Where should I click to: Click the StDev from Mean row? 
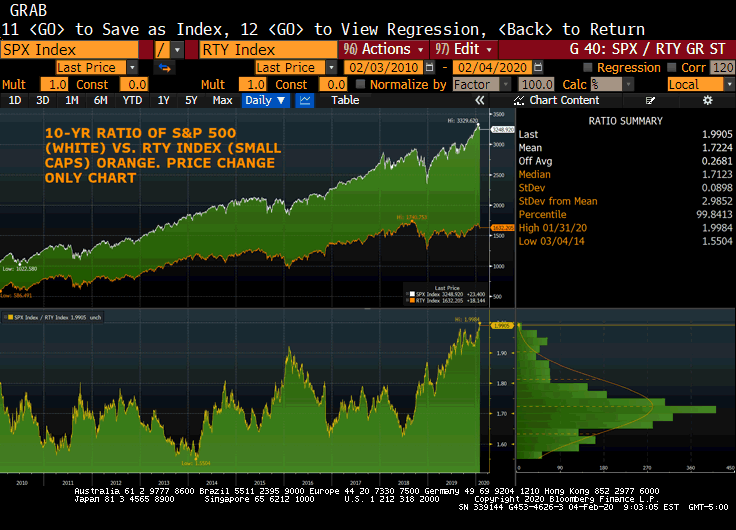(625, 201)
